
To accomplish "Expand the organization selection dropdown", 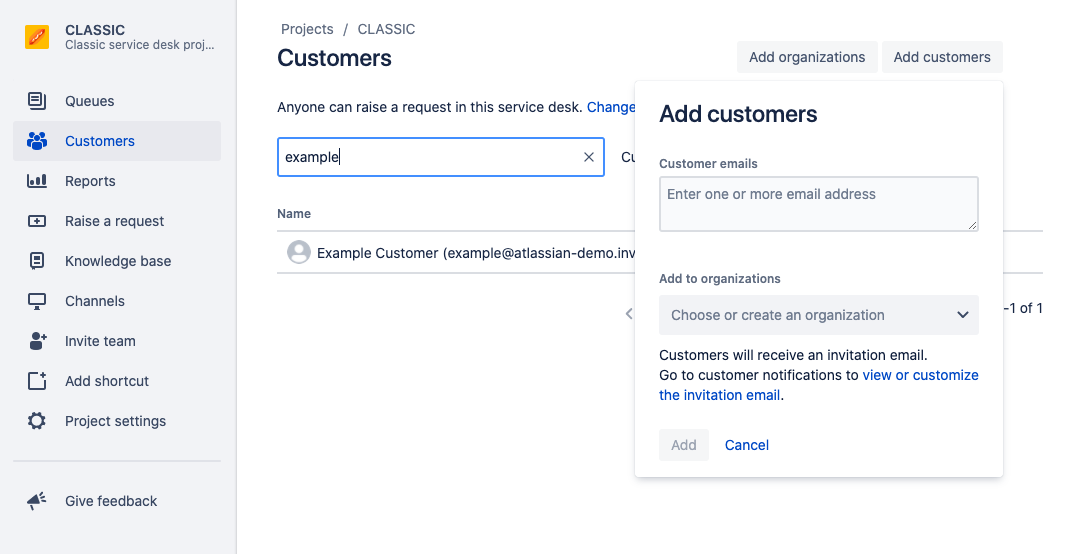I will click(x=962, y=315).
